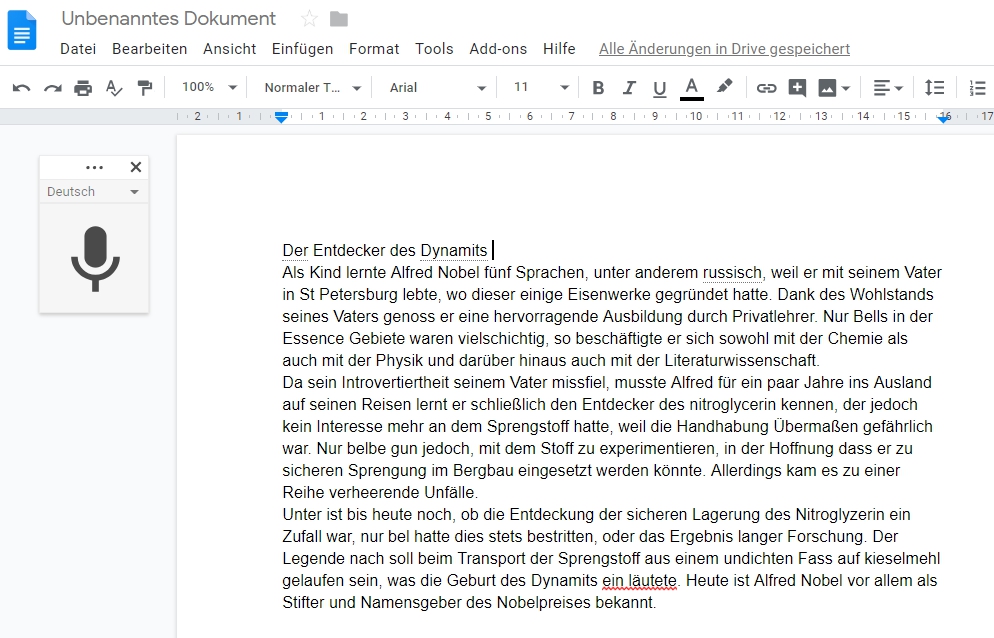Star the Unbenanntes Dokument document

click(x=309, y=18)
